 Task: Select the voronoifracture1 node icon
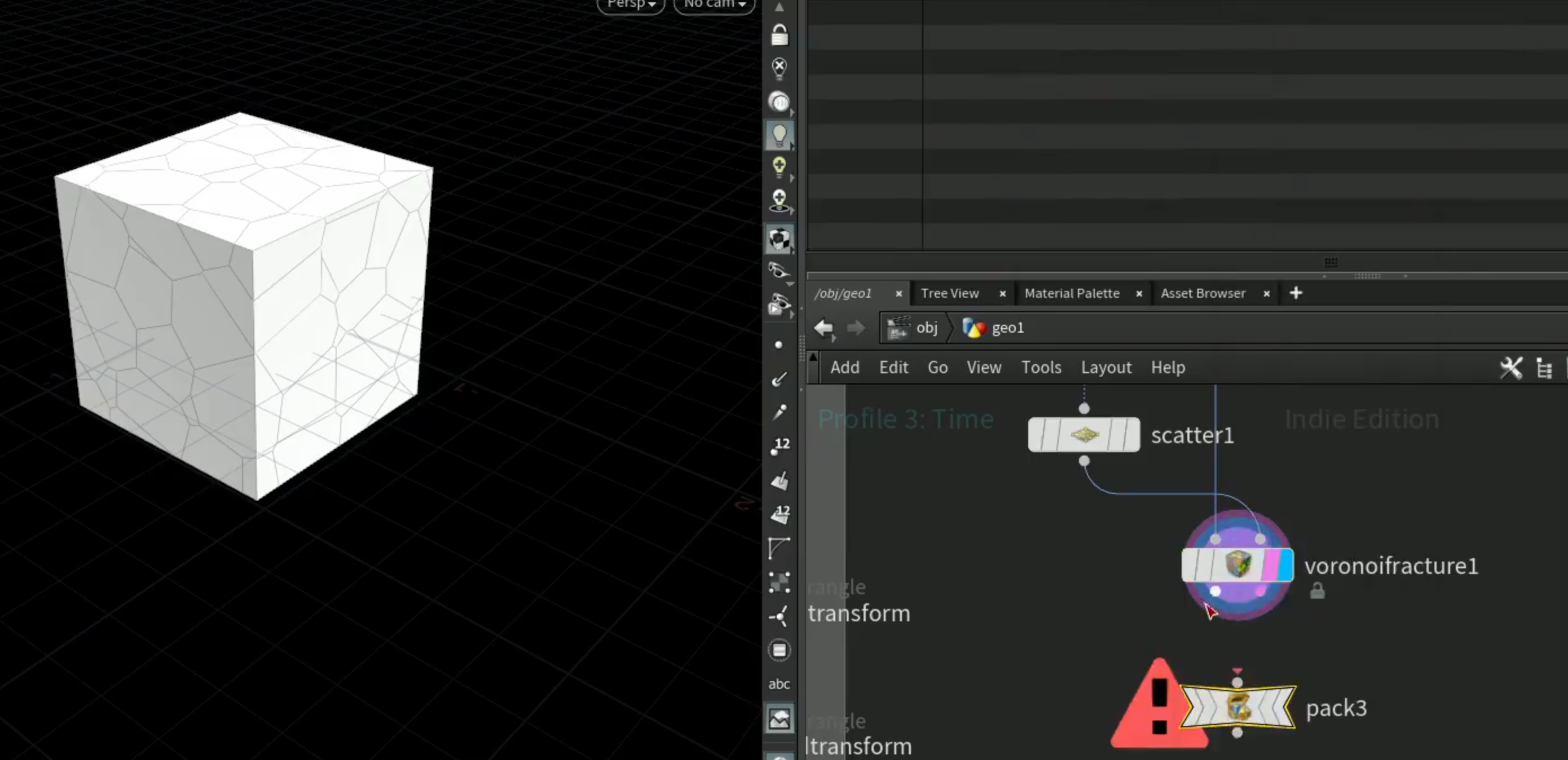[x=1237, y=564]
